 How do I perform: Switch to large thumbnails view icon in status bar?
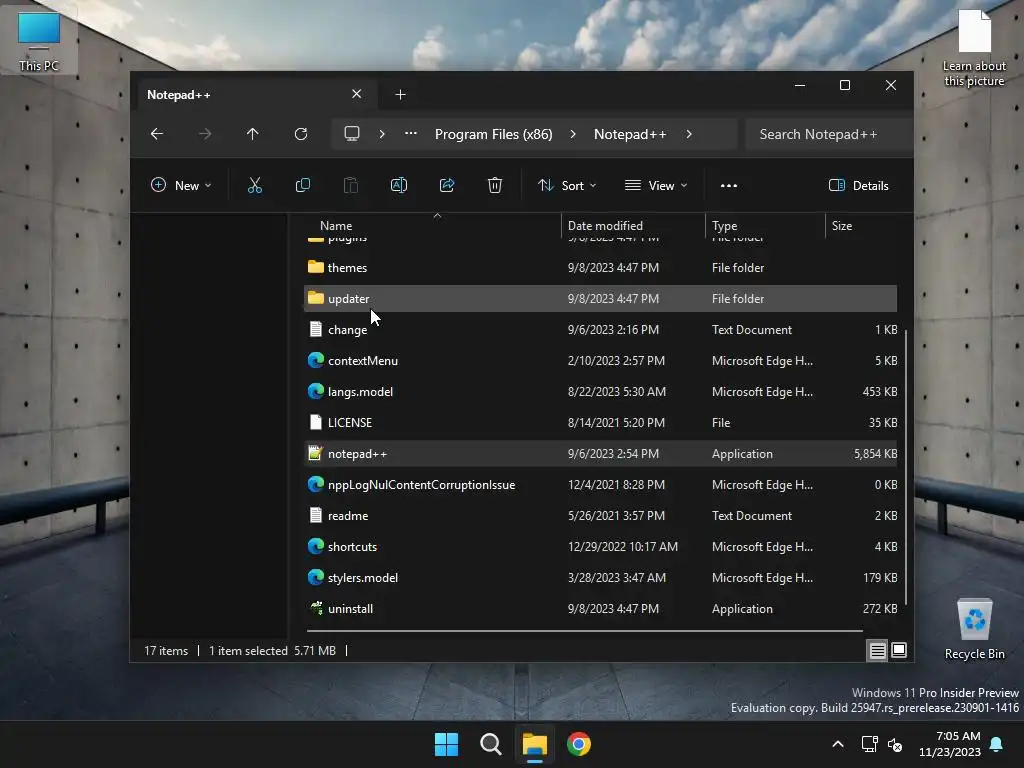899,650
